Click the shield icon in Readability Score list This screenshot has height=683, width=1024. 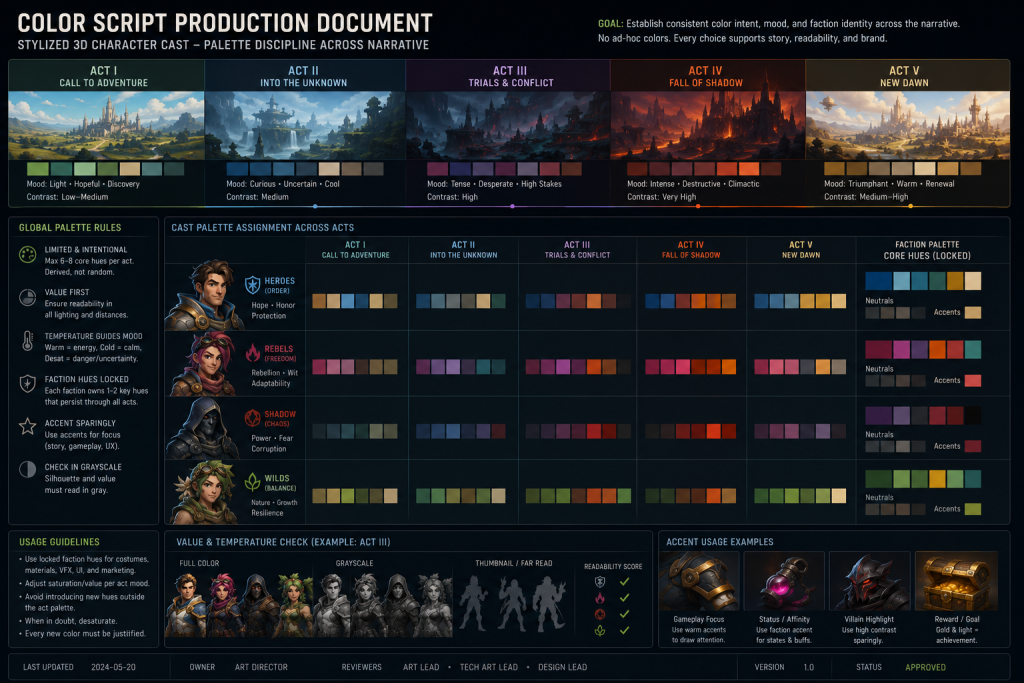pos(600,581)
